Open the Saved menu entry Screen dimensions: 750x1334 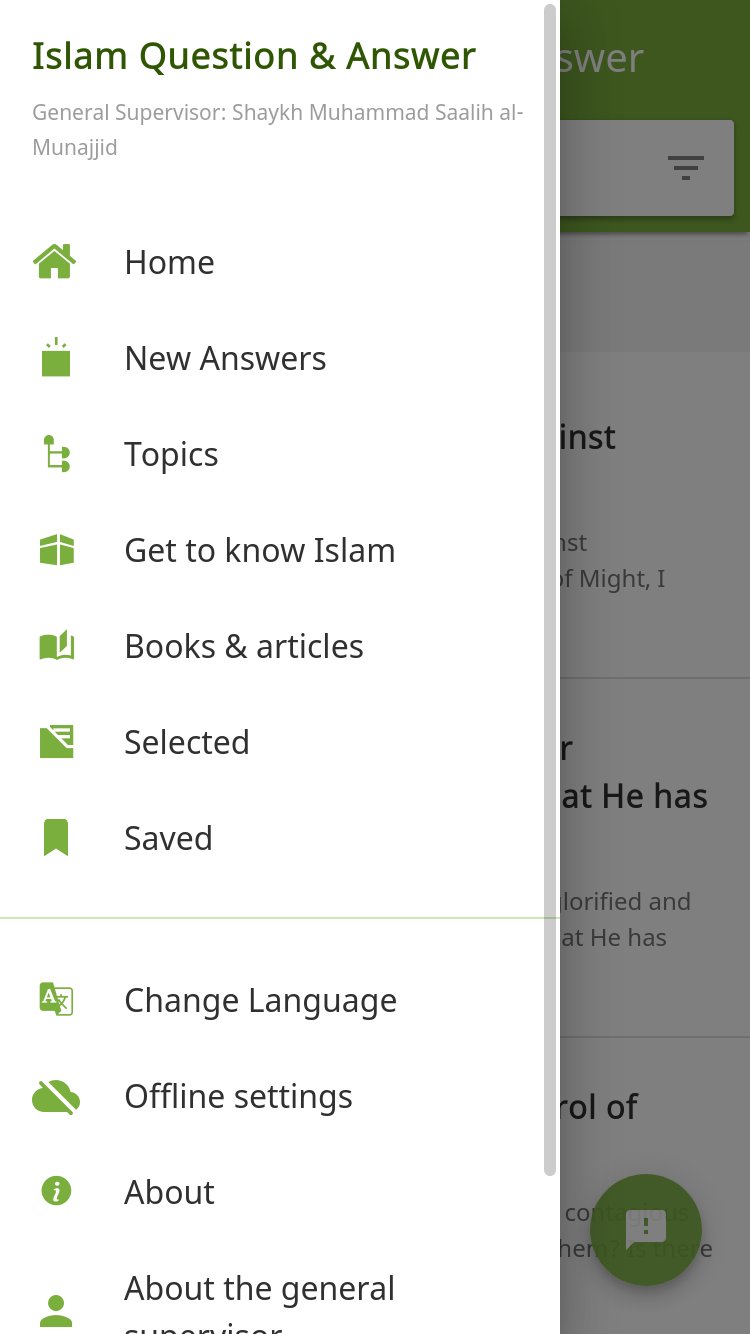280,838
